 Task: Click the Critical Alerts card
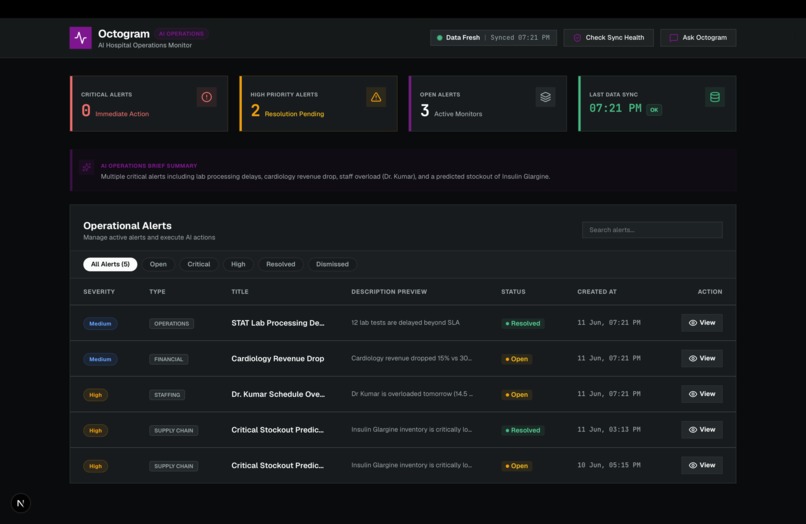[x=149, y=103]
